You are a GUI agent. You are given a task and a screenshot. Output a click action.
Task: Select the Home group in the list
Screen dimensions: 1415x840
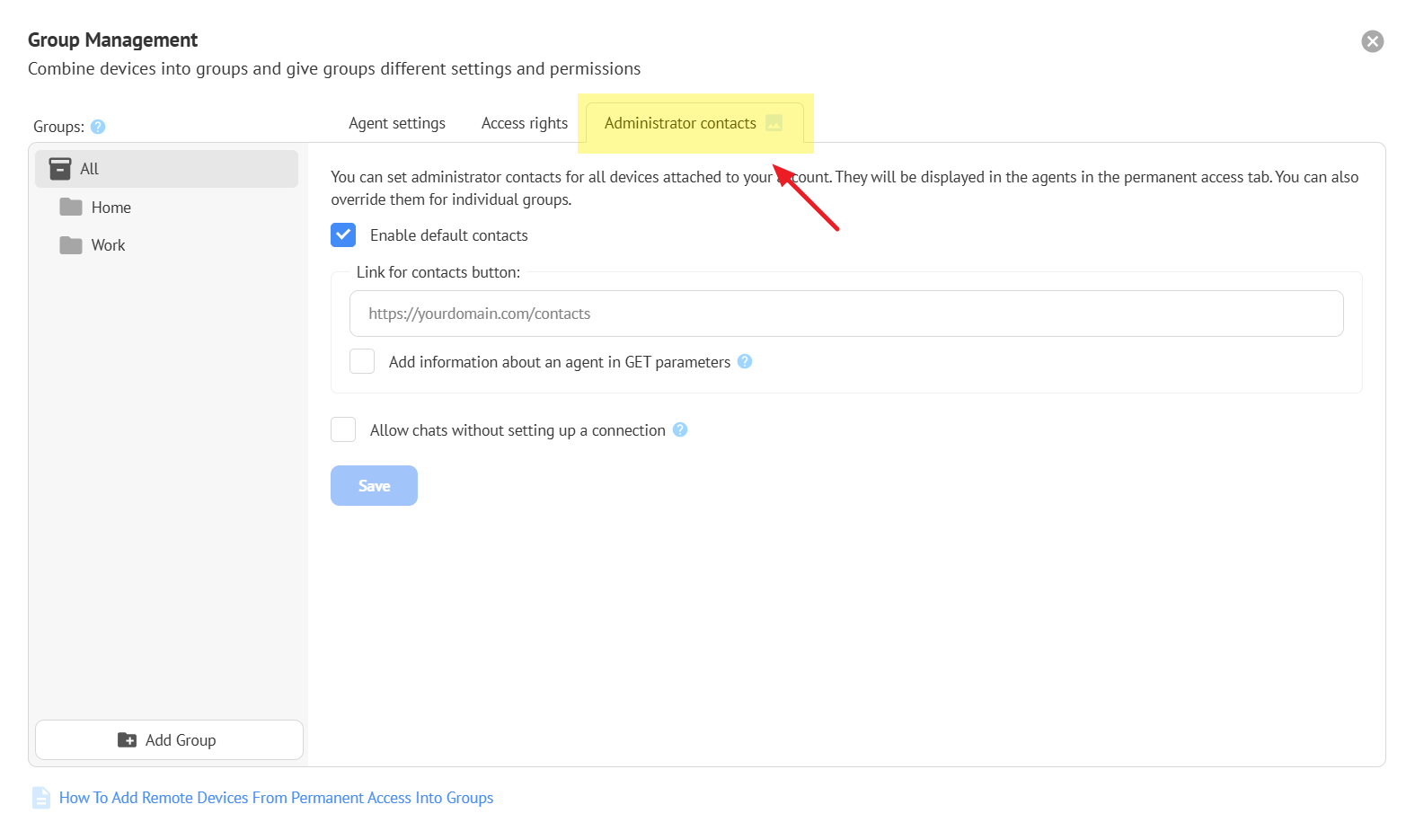point(111,208)
